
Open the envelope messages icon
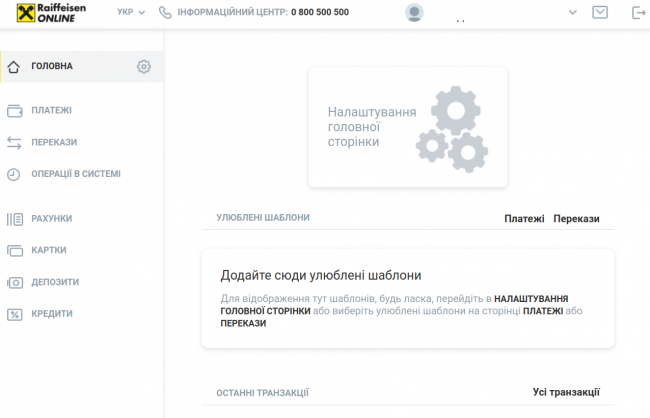click(x=600, y=13)
